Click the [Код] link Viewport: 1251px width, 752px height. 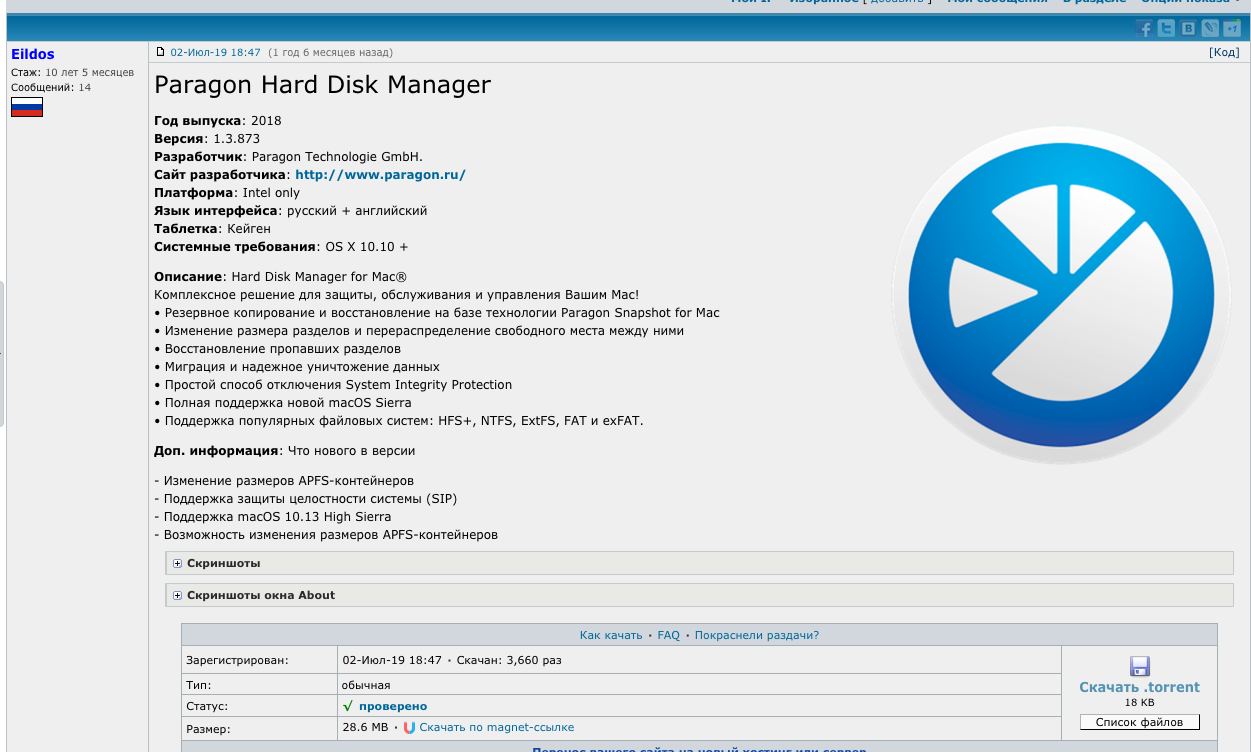tap(1224, 52)
